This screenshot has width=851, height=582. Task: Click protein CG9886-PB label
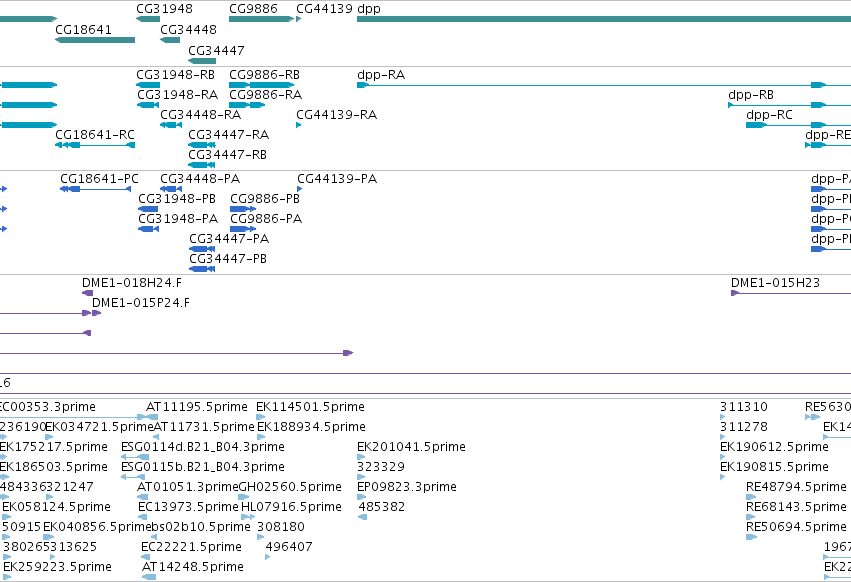[x=265, y=199]
